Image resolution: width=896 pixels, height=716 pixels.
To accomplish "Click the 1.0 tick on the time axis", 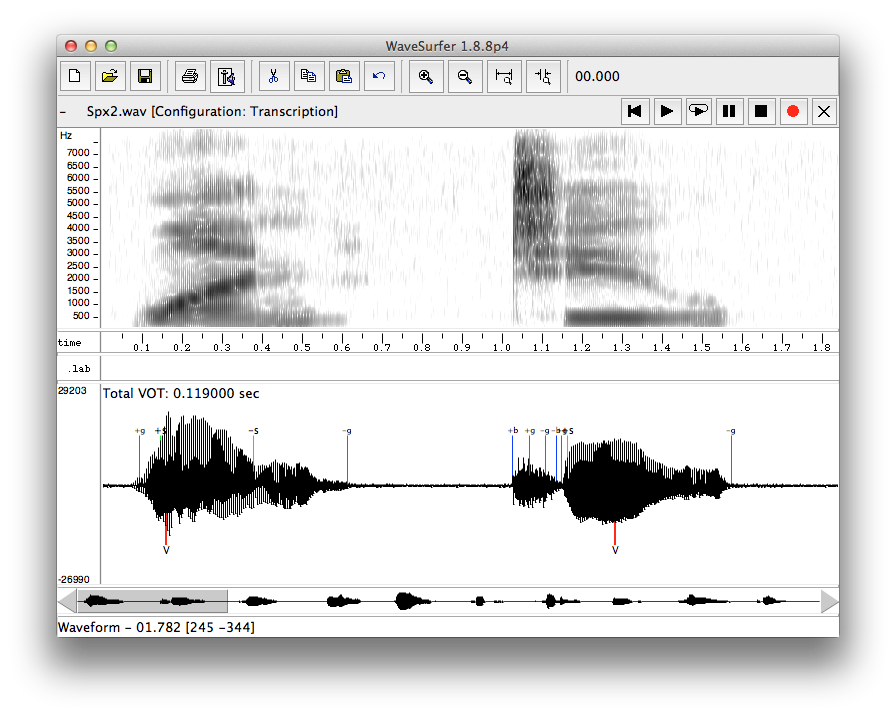I will 502,347.
